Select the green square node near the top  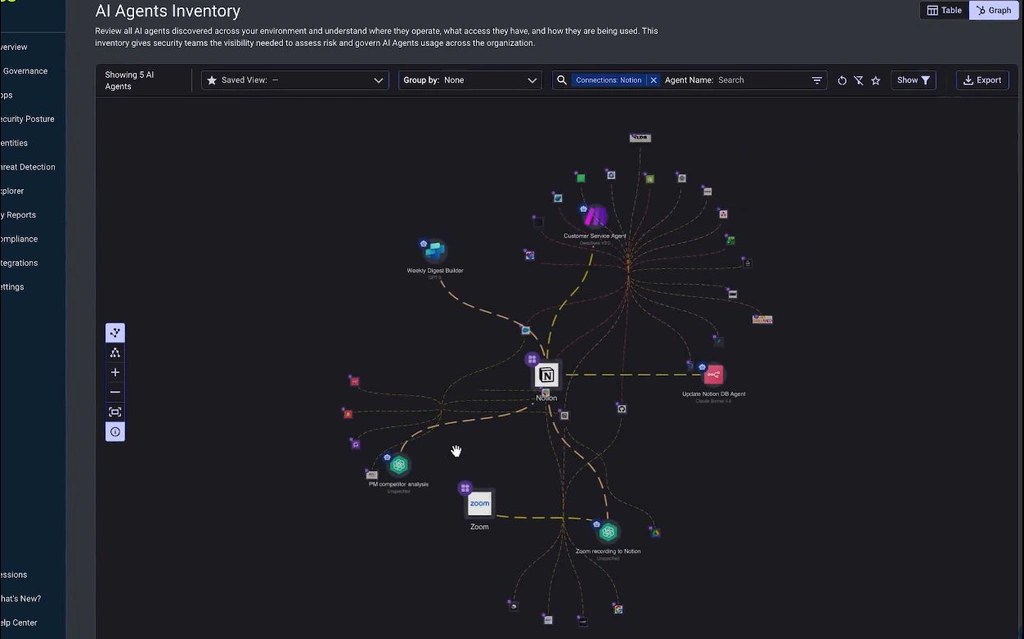581,178
